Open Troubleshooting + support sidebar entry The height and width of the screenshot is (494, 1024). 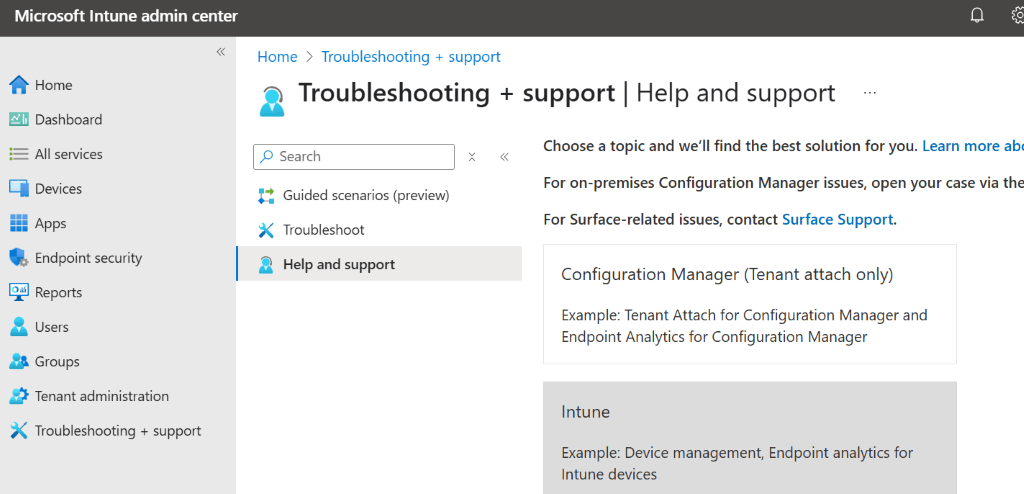click(118, 431)
